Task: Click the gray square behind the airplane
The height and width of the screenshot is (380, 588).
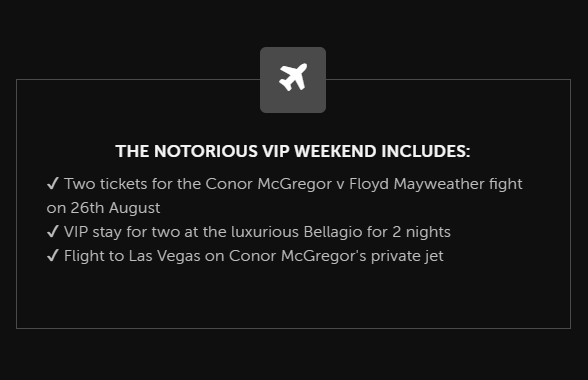Action: (x=293, y=80)
